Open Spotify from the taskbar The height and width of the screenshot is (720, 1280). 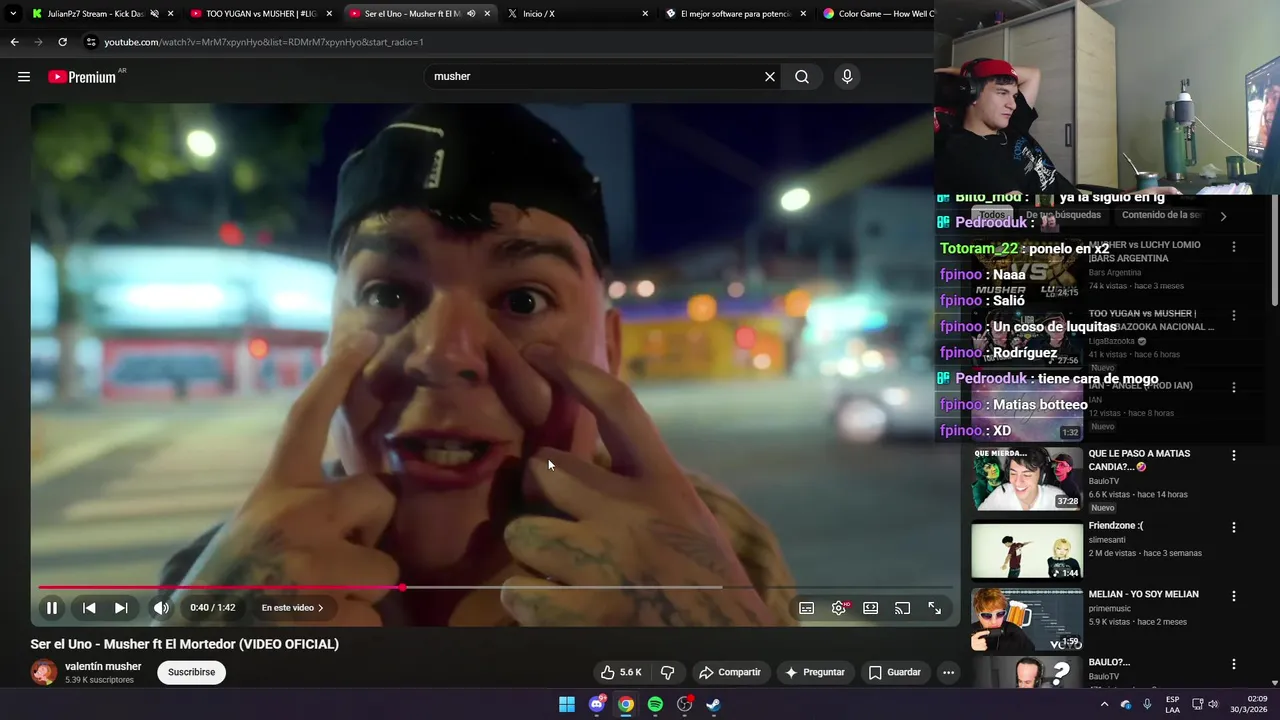(655, 704)
